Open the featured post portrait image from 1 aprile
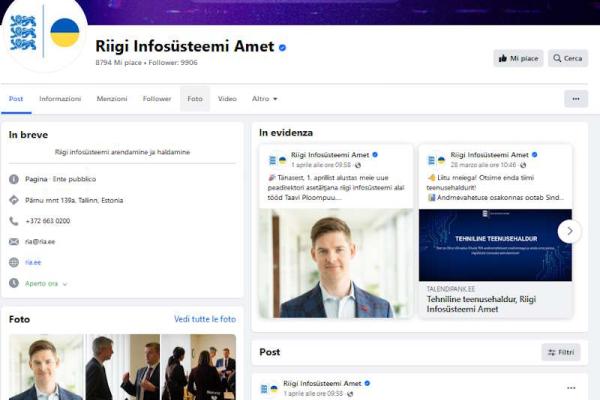 tap(336, 263)
